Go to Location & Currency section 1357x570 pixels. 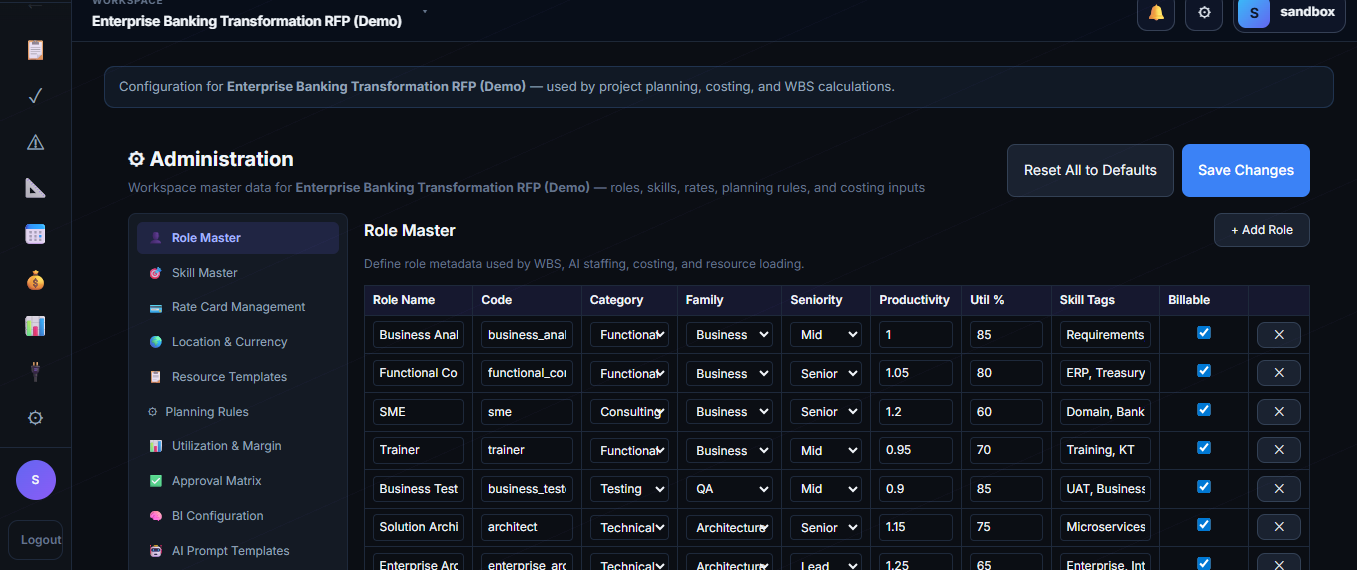(238, 342)
